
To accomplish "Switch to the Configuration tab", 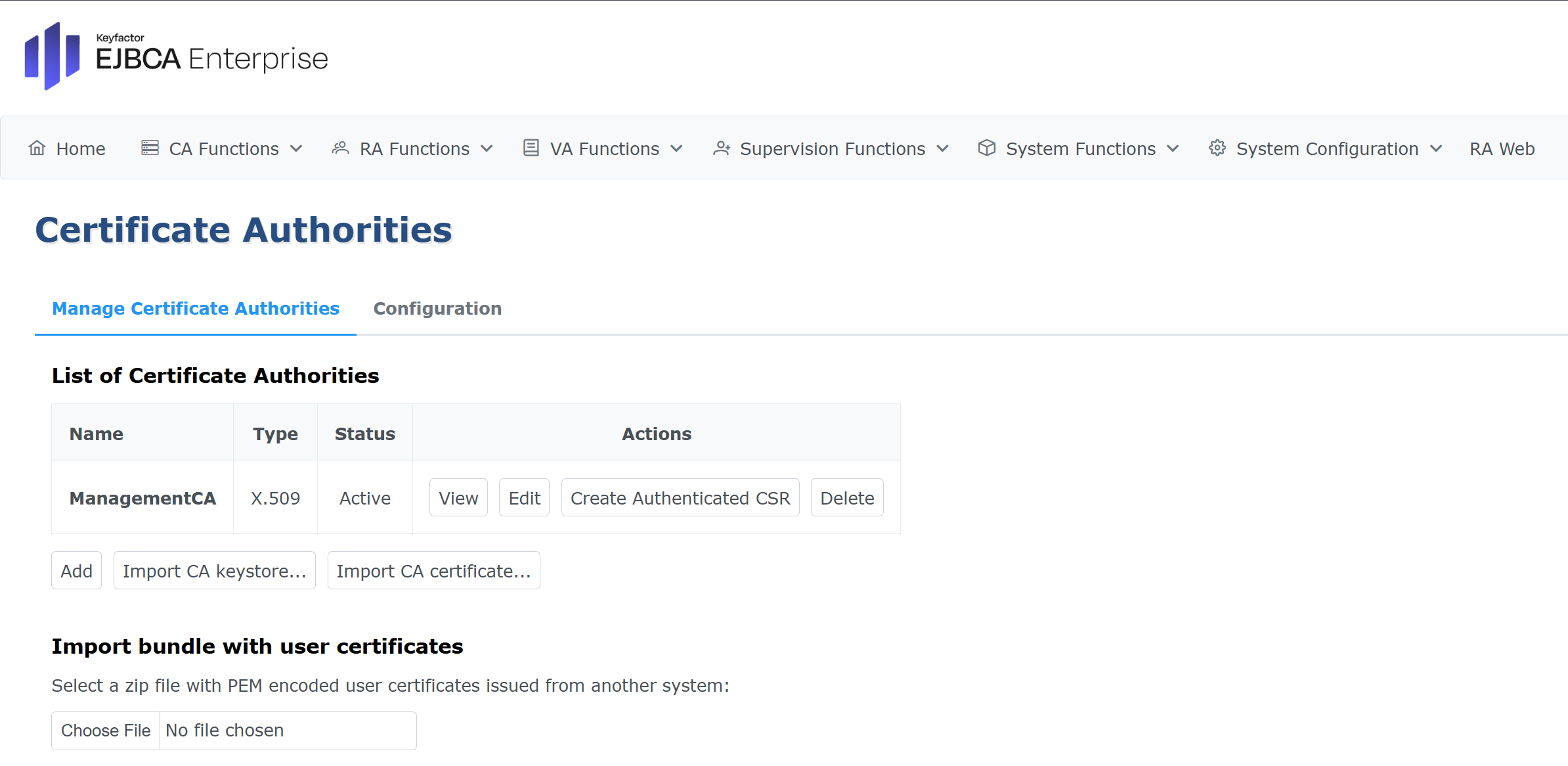I will point(437,308).
